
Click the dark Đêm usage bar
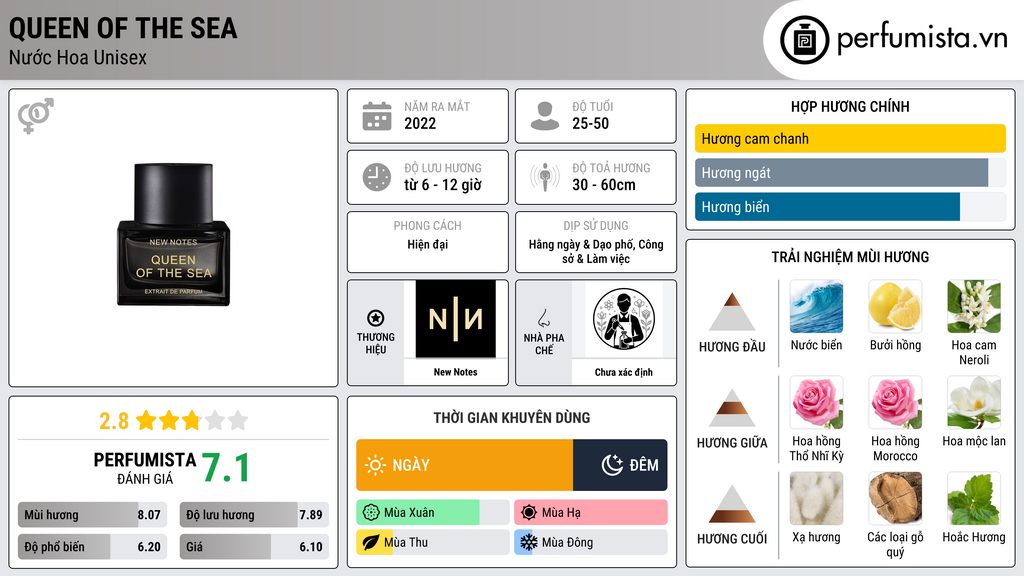[620, 465]
